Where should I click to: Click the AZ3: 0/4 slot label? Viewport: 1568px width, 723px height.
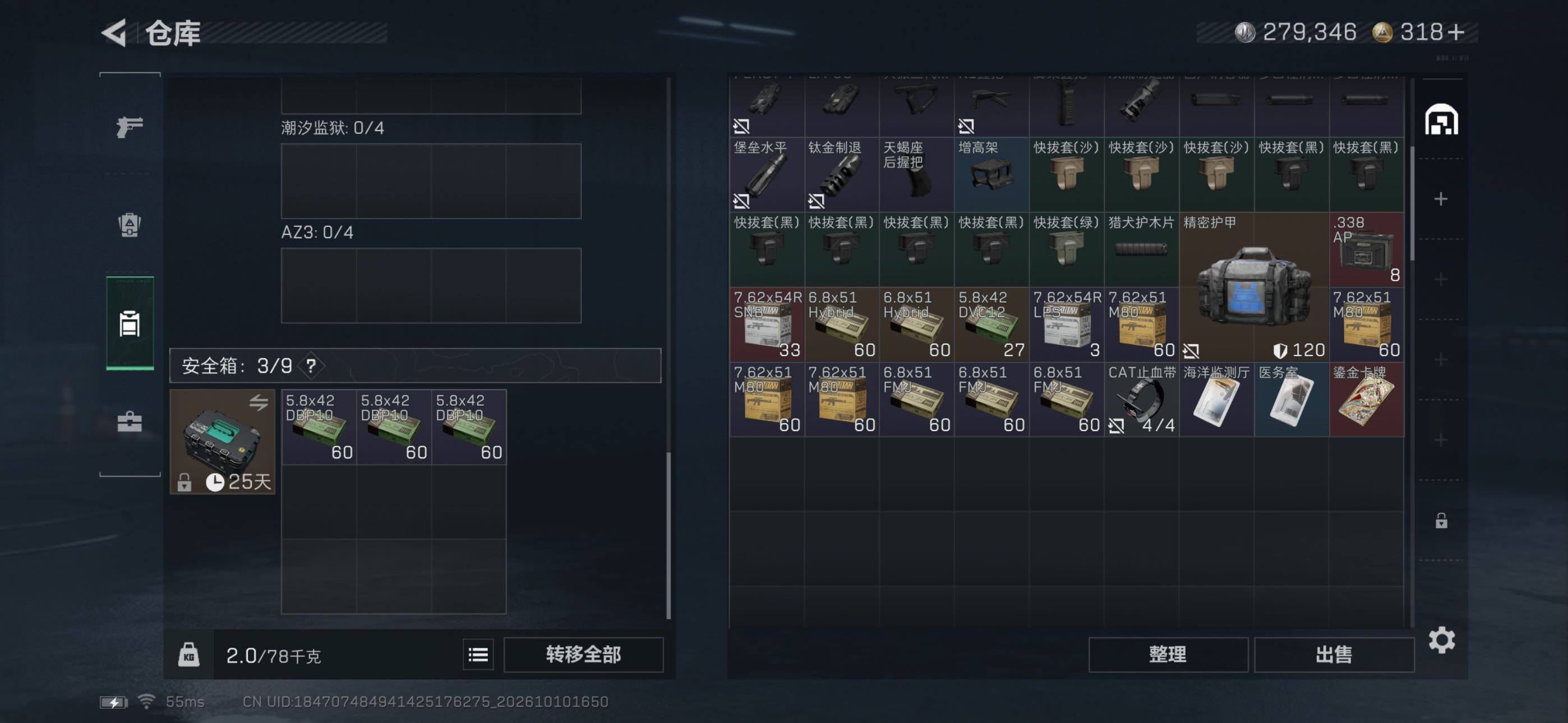pos(317,233)
